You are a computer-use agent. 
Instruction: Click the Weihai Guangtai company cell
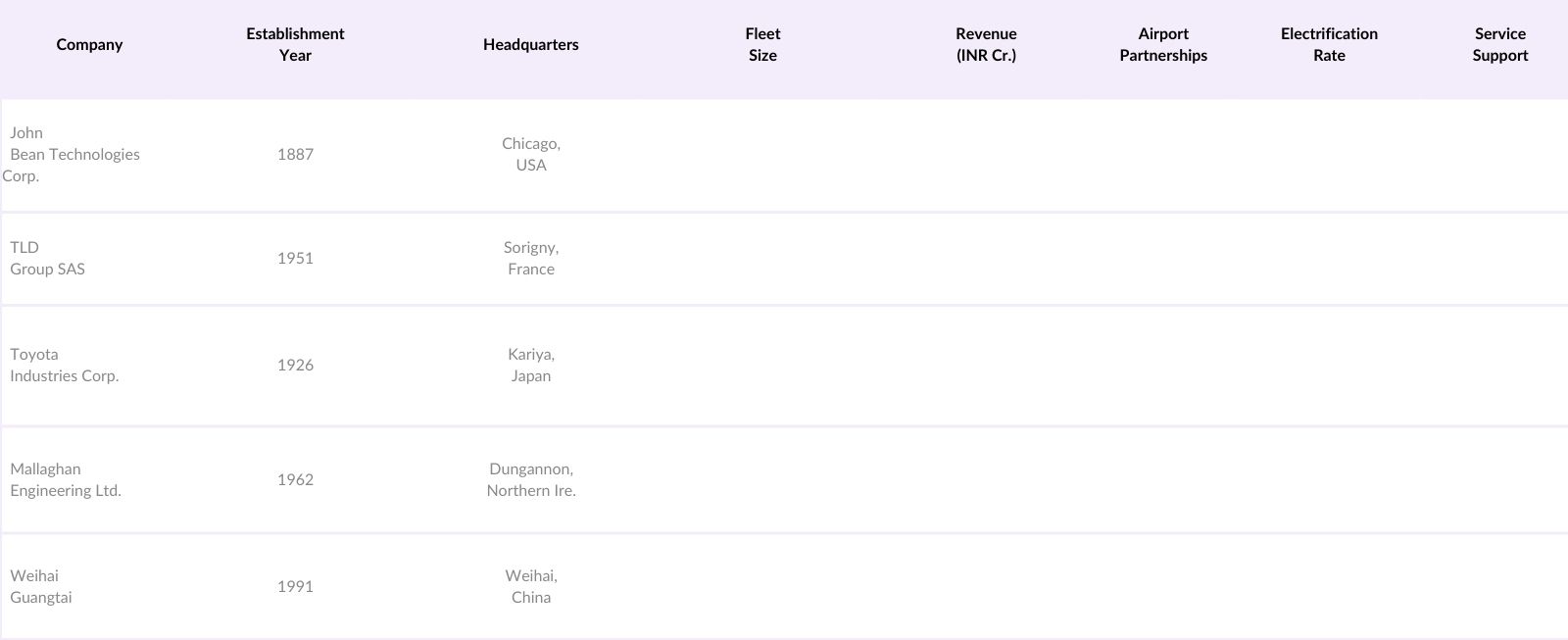(41, 586)
